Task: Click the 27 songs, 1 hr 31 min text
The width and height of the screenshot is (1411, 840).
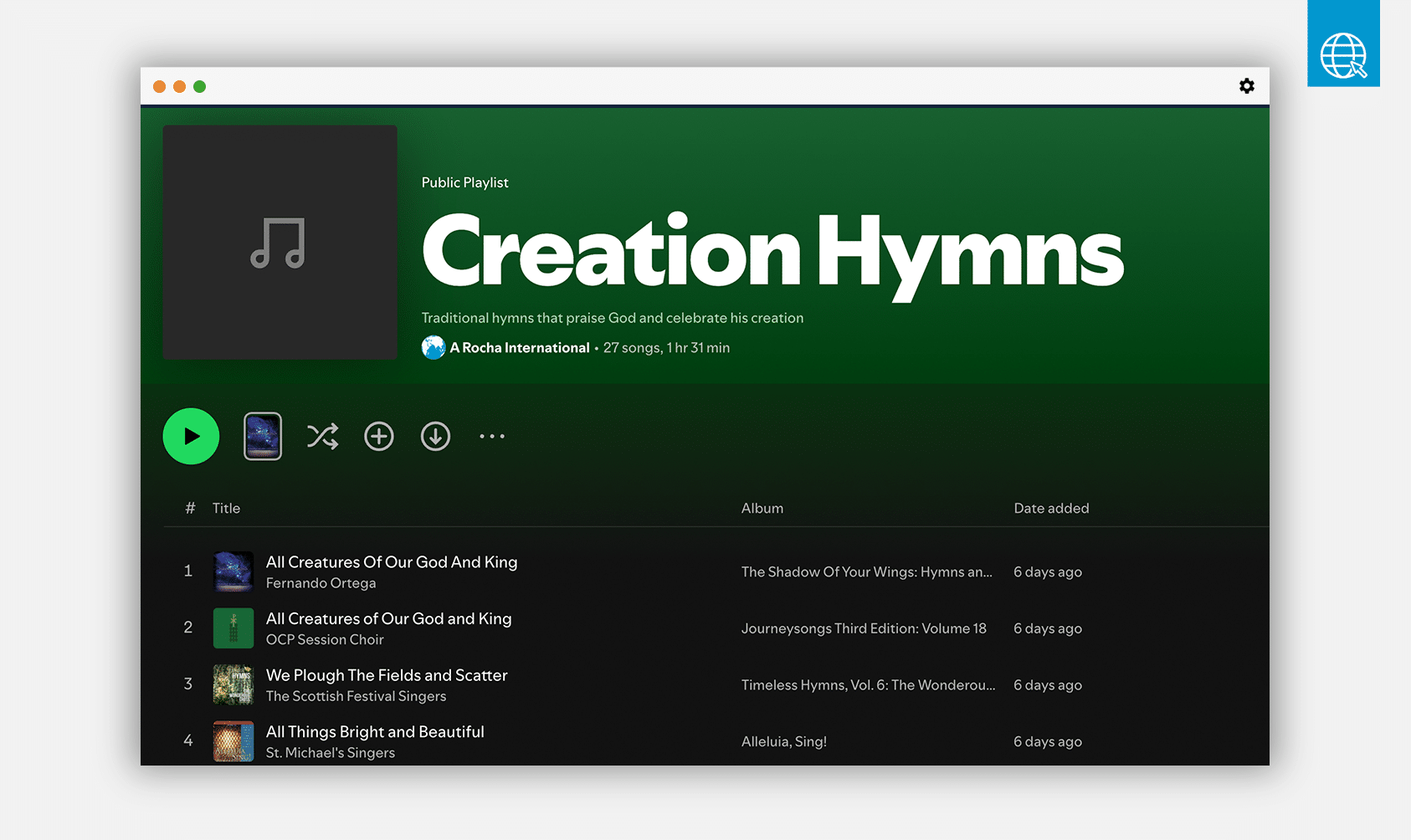Action: point(666,348)
